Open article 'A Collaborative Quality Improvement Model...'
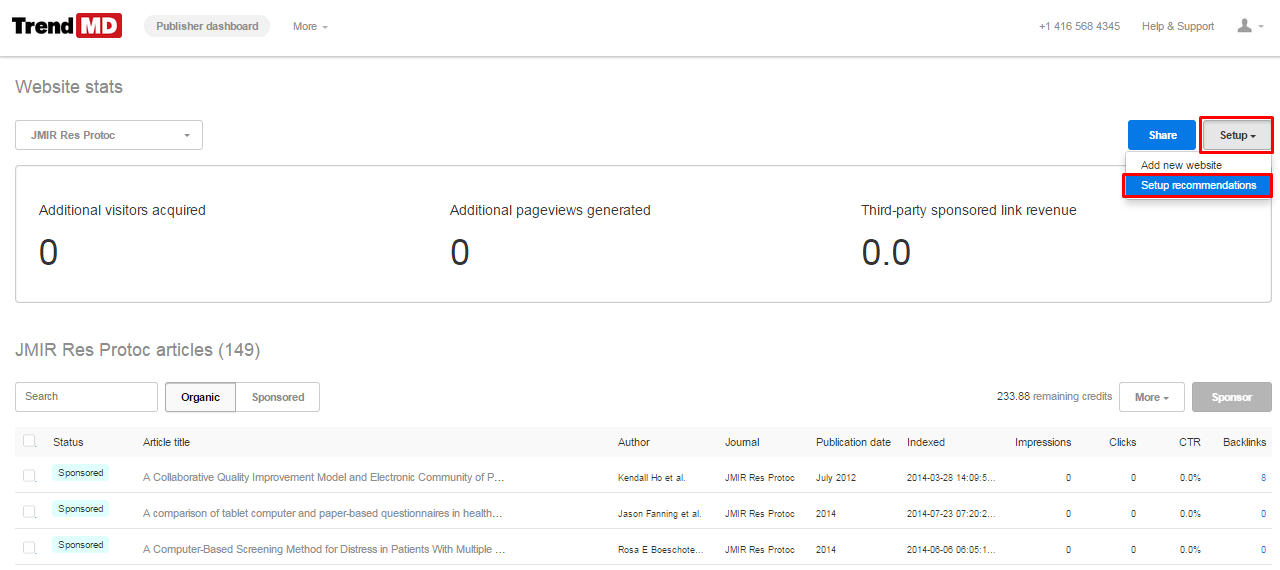This screenshot has height=570, width=1280. pos(324,478)
